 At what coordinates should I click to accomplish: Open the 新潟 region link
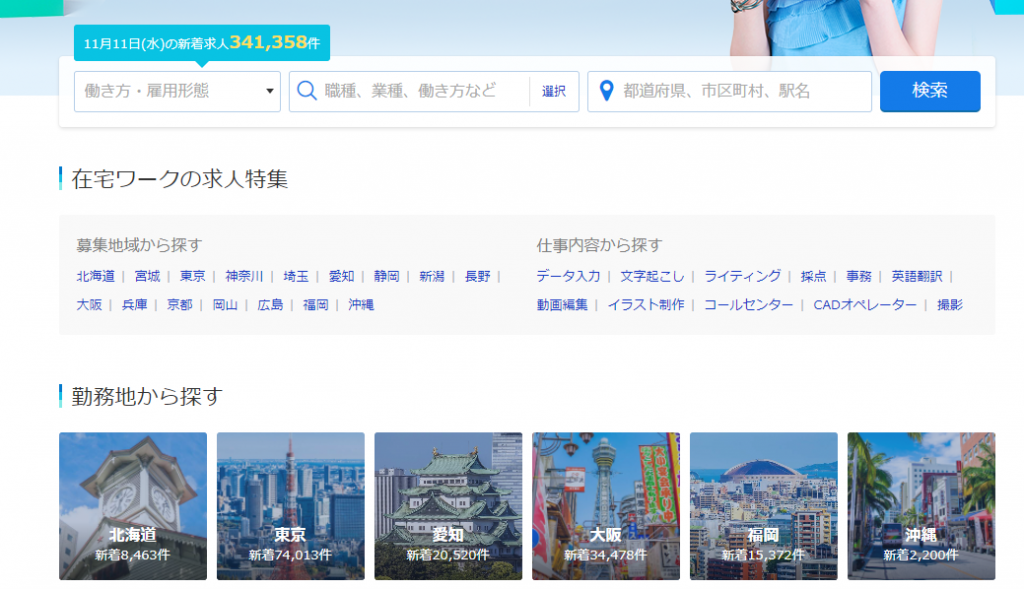432,276
